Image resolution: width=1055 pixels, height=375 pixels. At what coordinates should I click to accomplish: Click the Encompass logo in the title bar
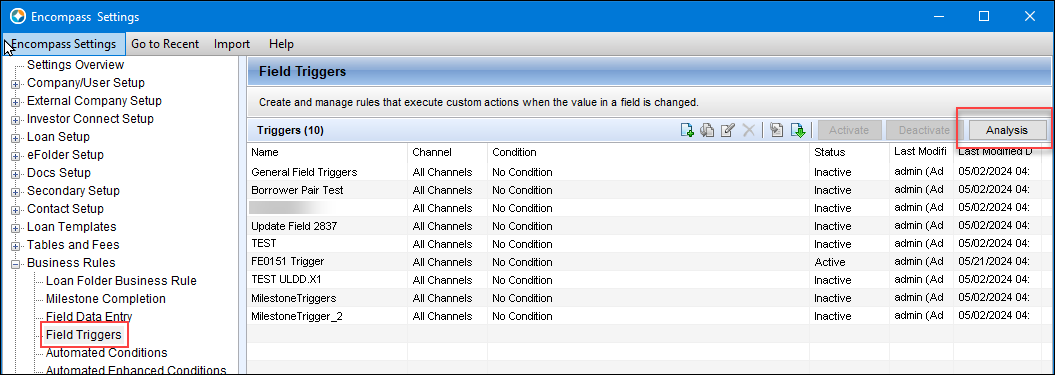tap(17, 16)
